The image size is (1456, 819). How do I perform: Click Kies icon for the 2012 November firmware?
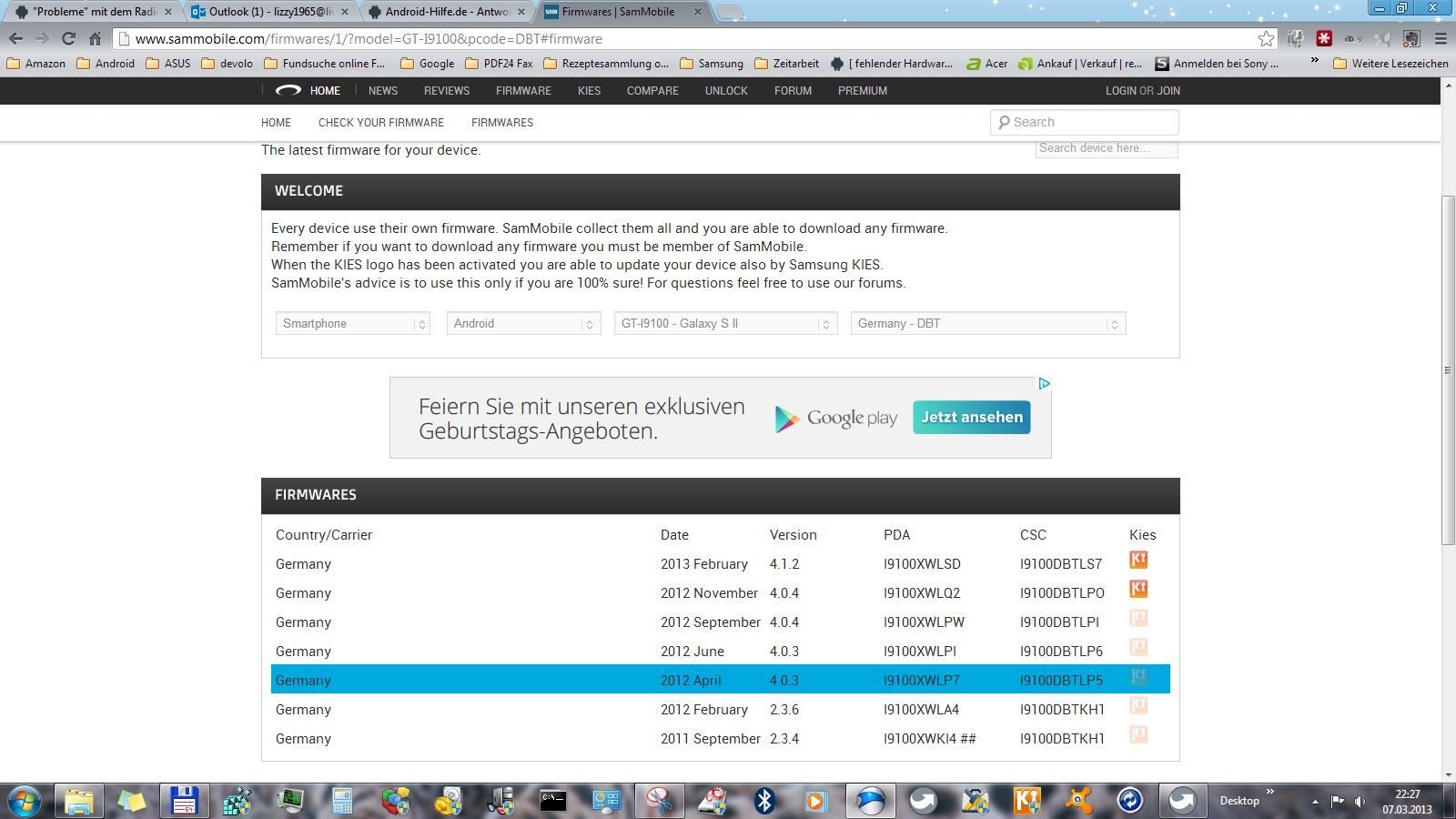tap(1138, 589)
